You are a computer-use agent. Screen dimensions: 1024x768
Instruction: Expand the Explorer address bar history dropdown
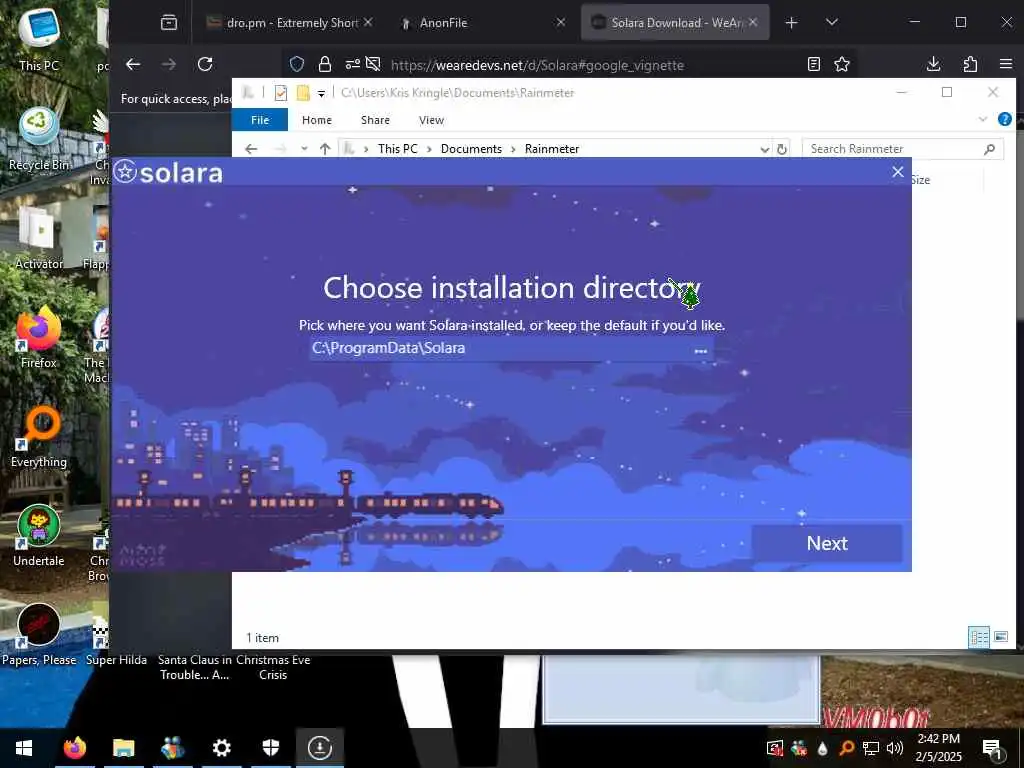764,150
